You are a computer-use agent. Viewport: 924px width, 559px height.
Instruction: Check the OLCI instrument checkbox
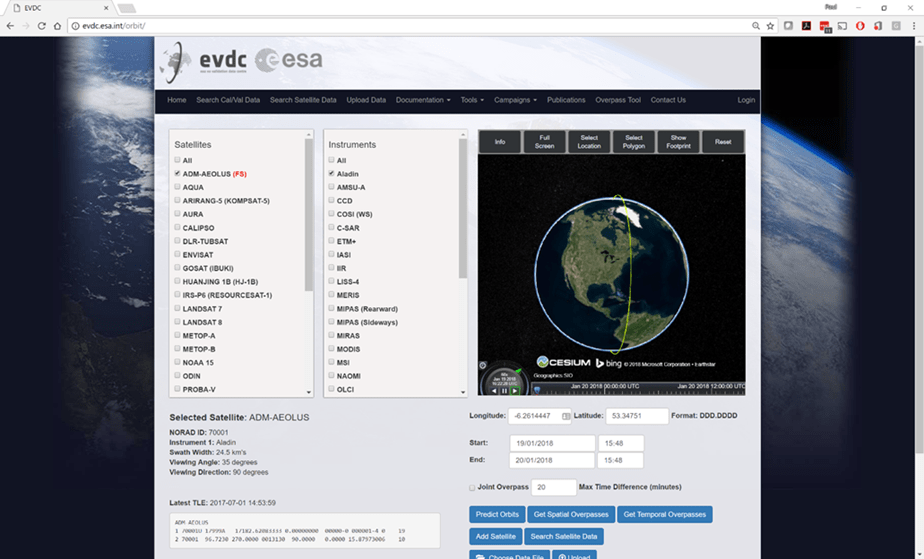(331, 389)
